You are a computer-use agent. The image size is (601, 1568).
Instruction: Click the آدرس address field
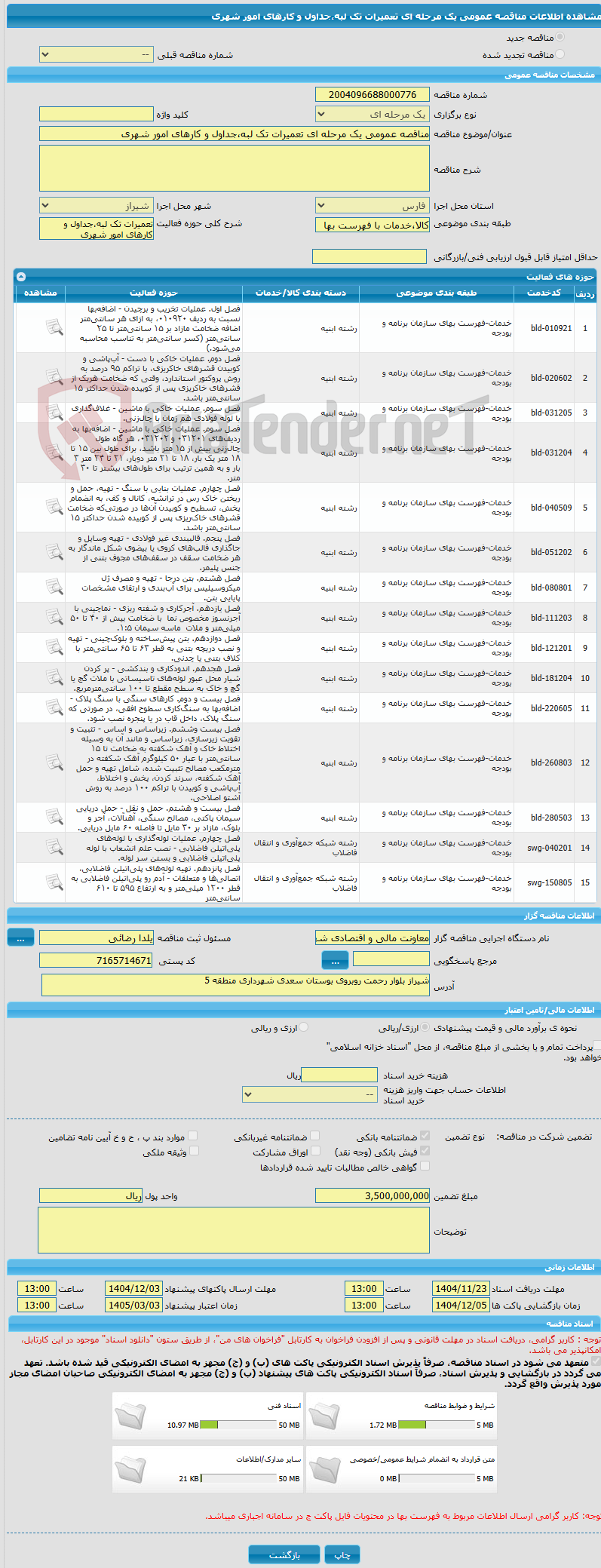[235, 985]
